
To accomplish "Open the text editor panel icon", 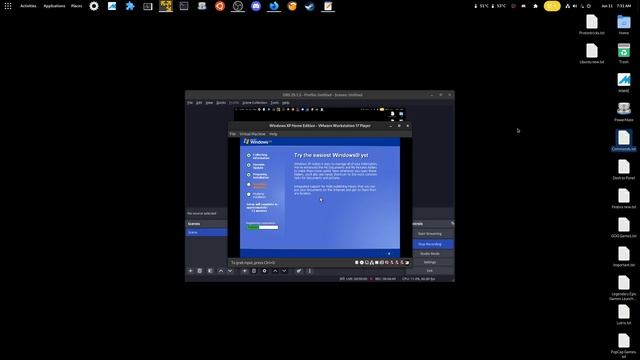I will [x=328, y=6].
